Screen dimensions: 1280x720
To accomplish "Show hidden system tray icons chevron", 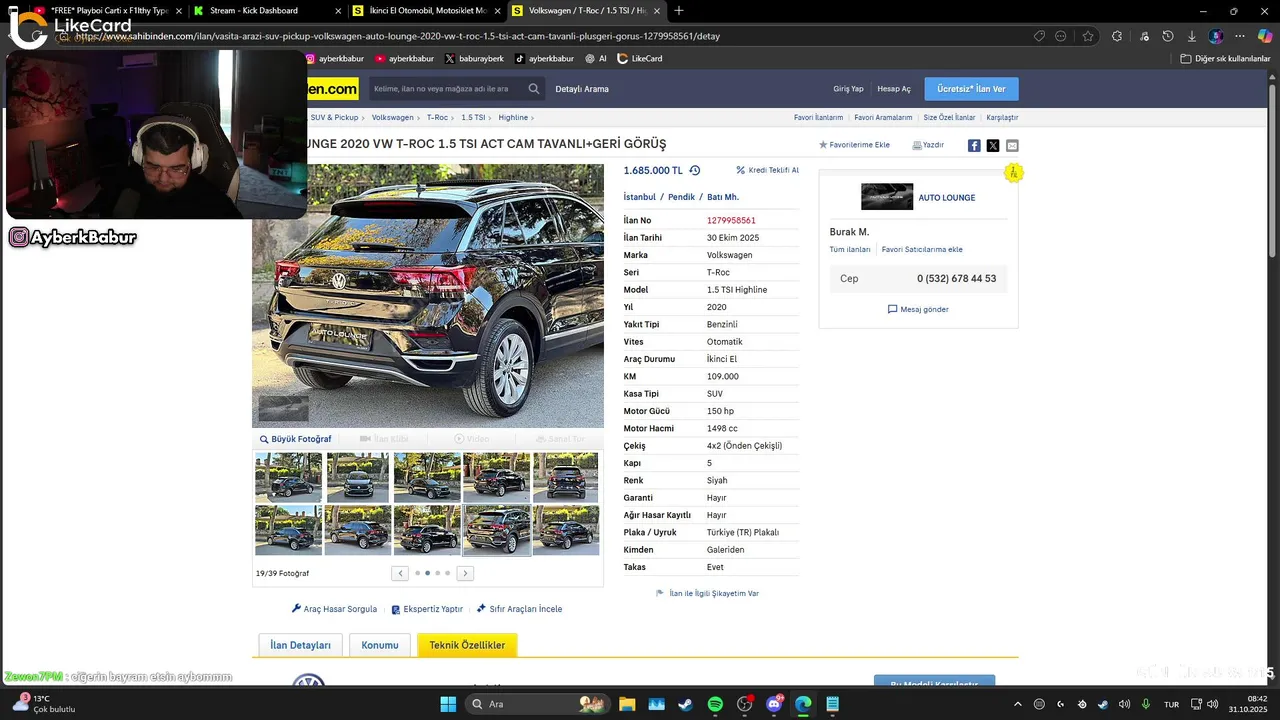I will click(1018, 704).
